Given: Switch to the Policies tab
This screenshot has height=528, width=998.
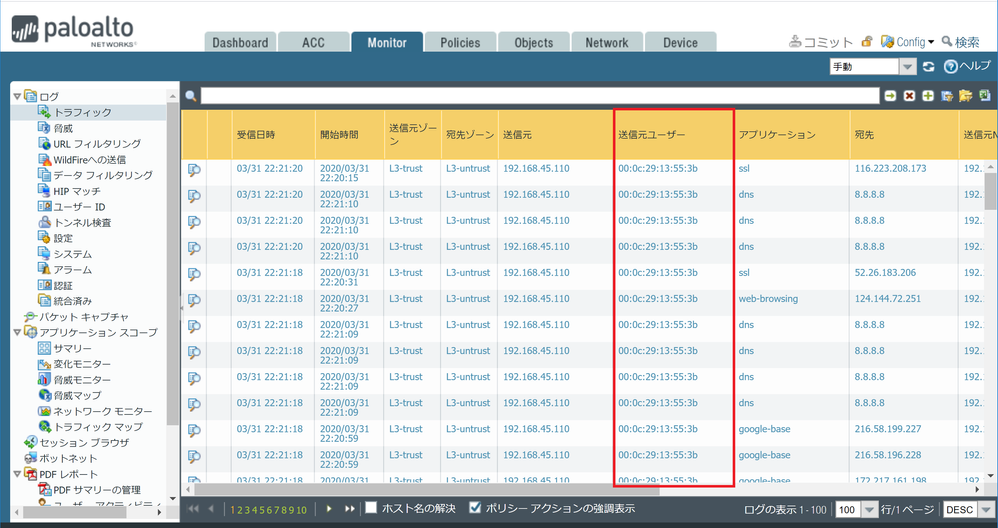Looking at the screenshot, I should coord(460,43).
